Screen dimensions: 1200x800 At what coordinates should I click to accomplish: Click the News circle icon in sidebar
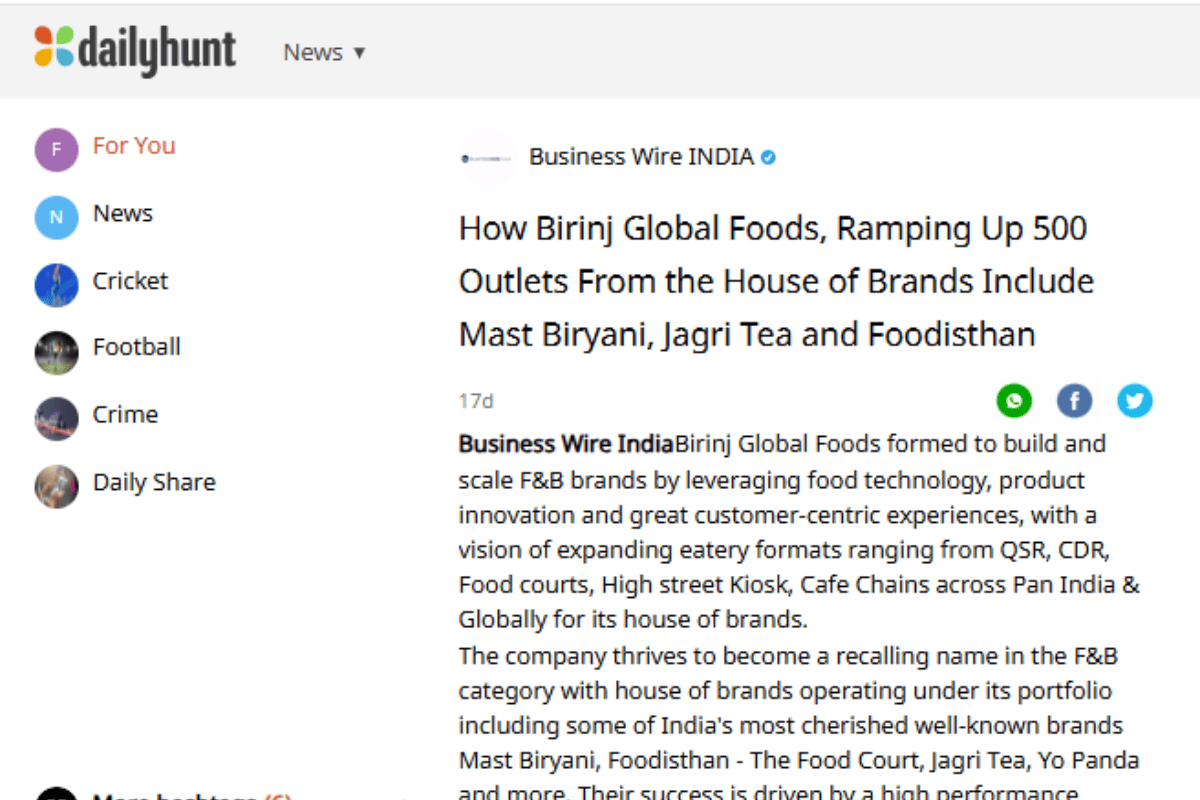tap(56, 217)
